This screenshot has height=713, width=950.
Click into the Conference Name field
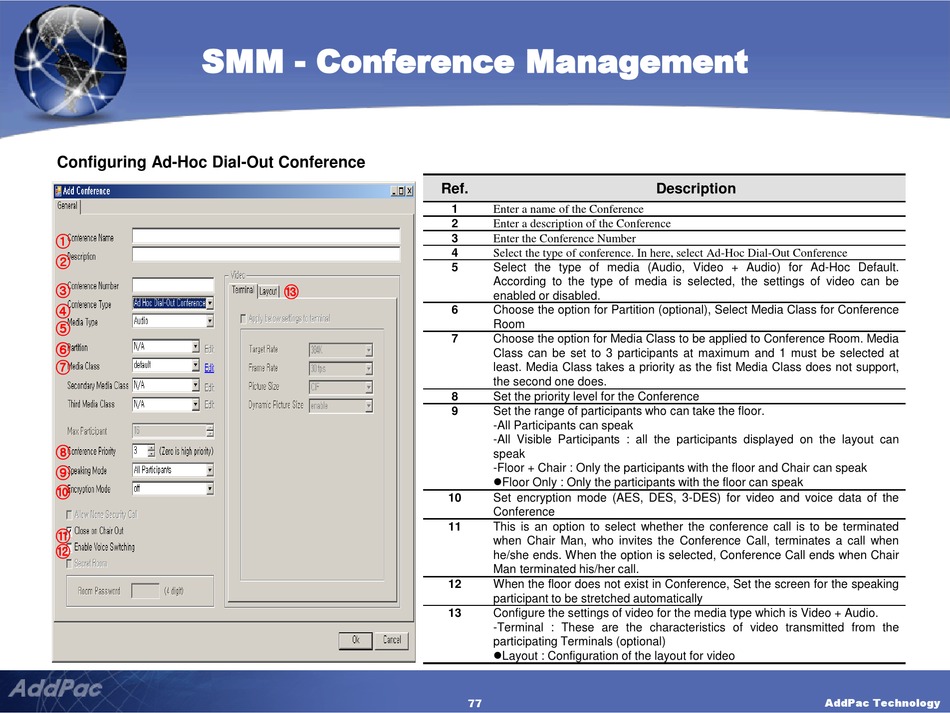[x=265, y=238]
